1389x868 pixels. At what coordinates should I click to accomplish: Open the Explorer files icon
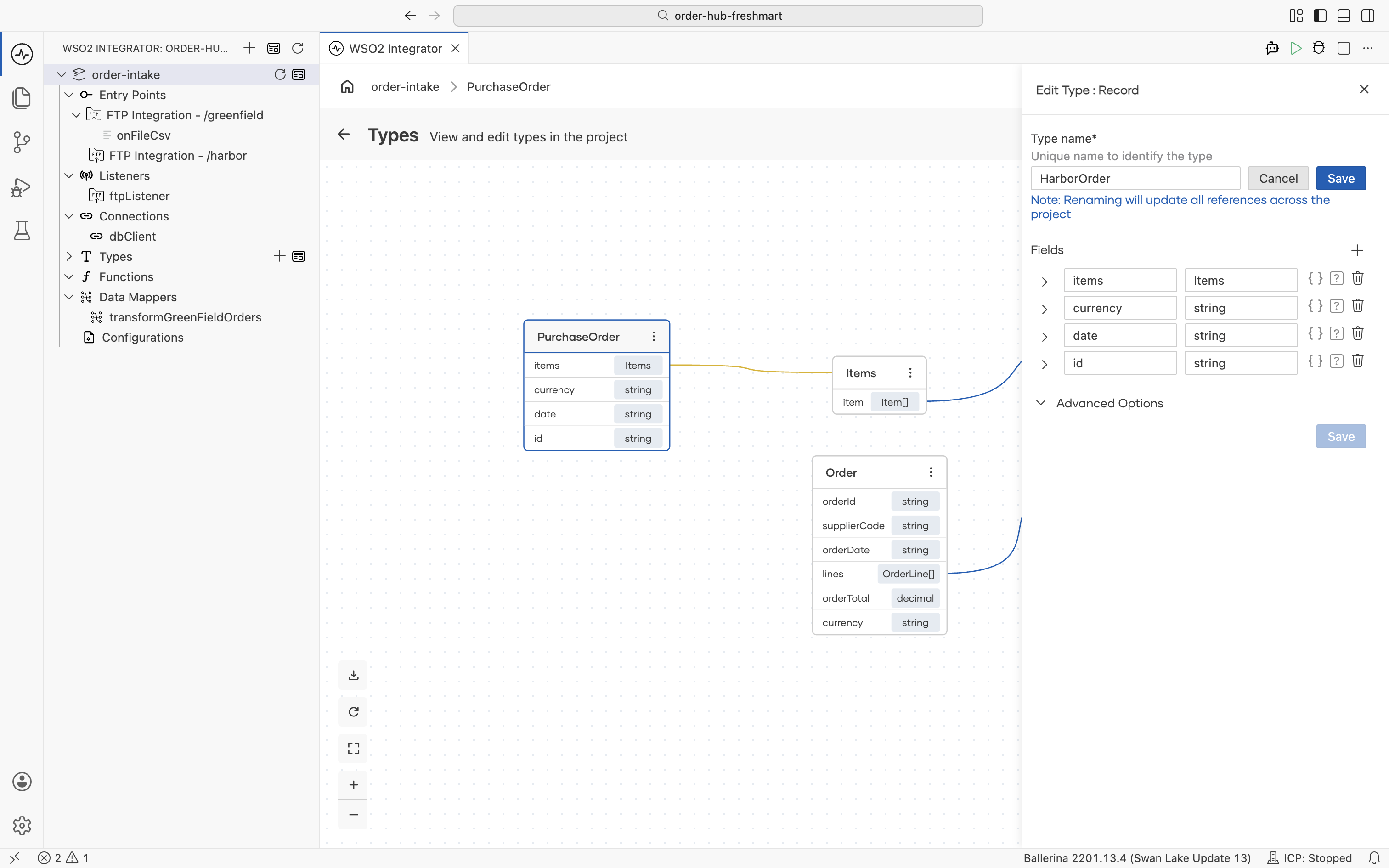(22, 97)
